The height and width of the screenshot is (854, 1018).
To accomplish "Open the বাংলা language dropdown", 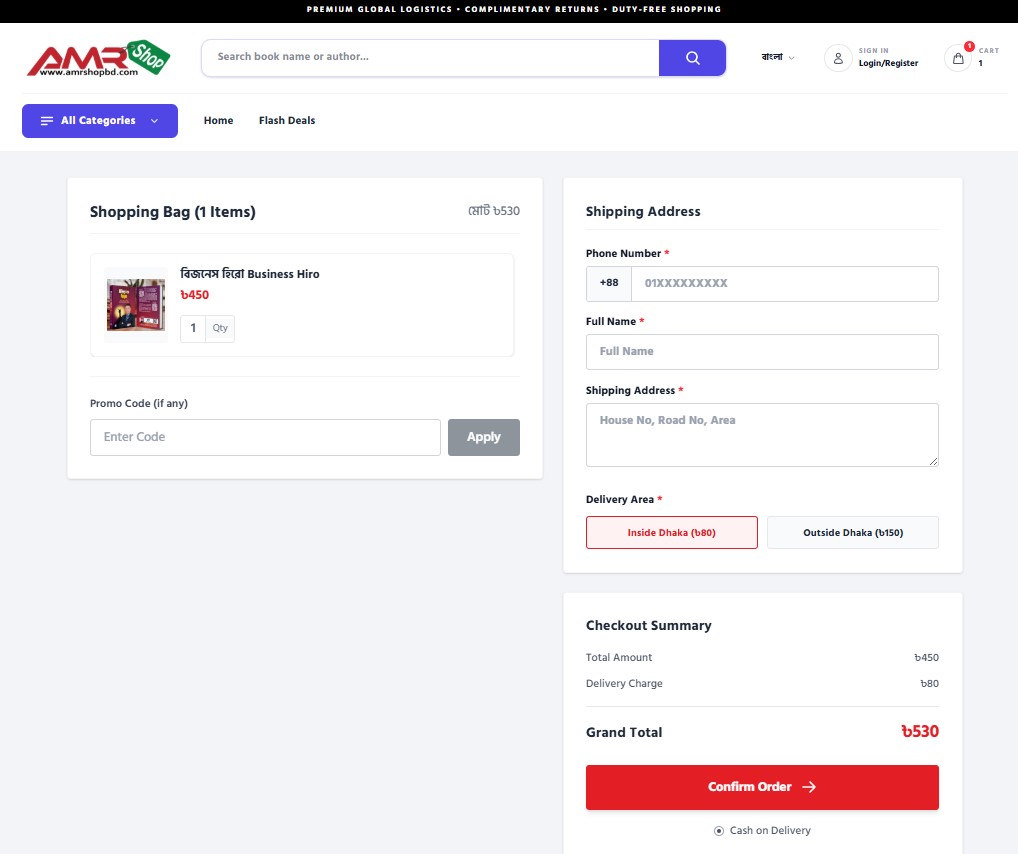I will (x=778, y=58).
